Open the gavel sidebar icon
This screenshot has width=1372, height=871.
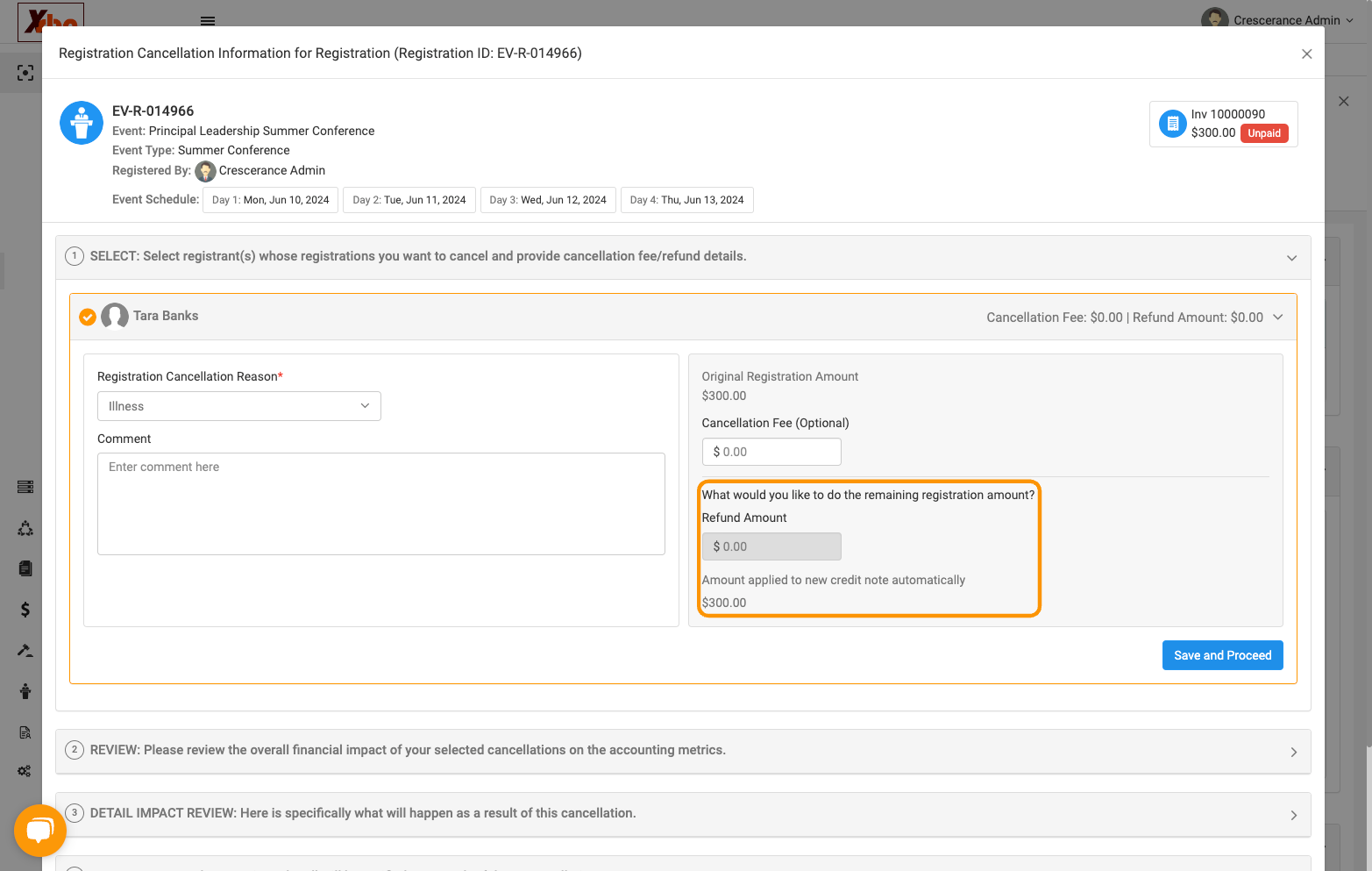tap(25, 650)
